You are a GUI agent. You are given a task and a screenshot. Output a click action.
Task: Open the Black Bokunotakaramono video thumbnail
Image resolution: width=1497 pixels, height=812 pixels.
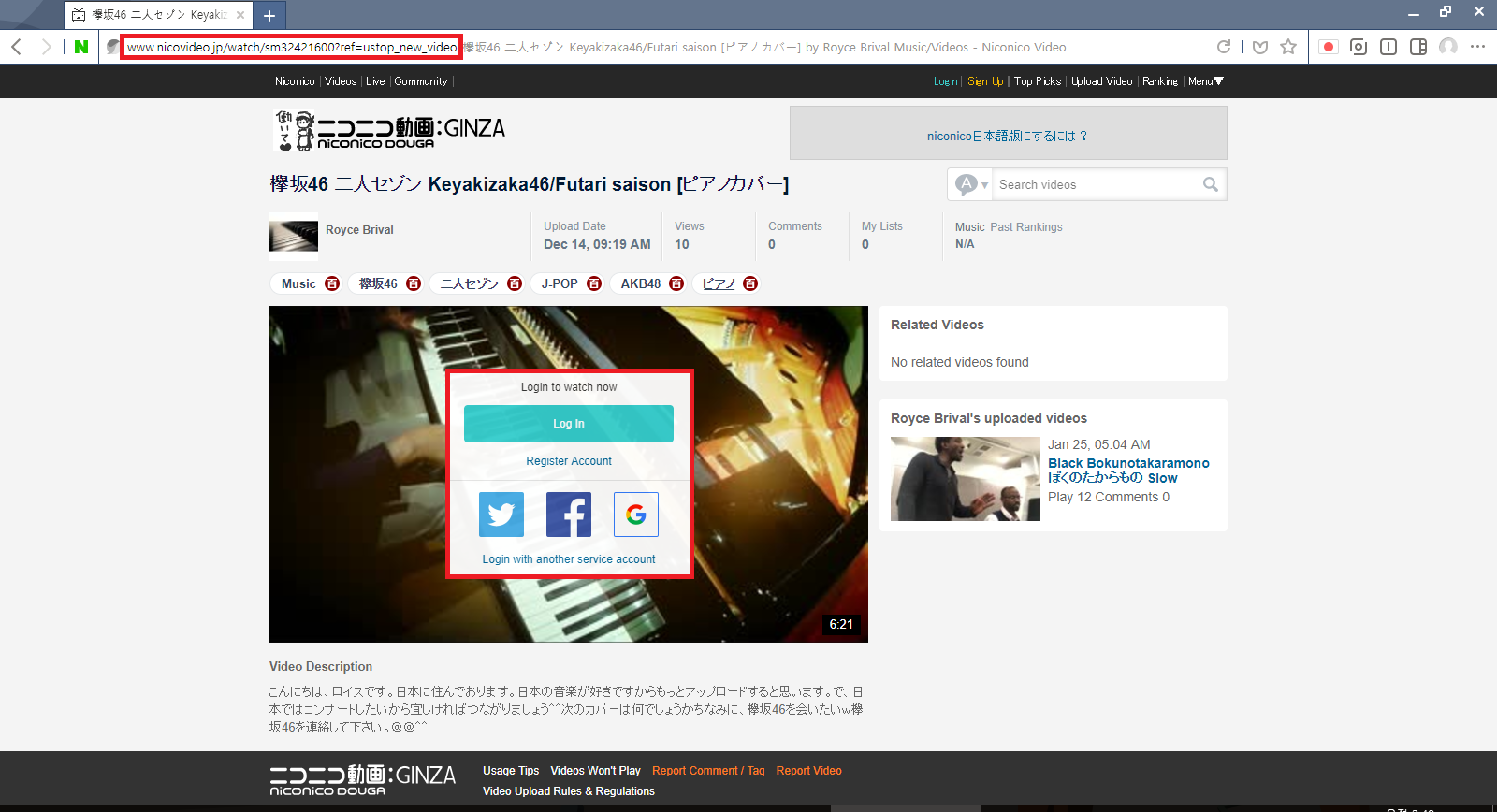pos(966,479)
